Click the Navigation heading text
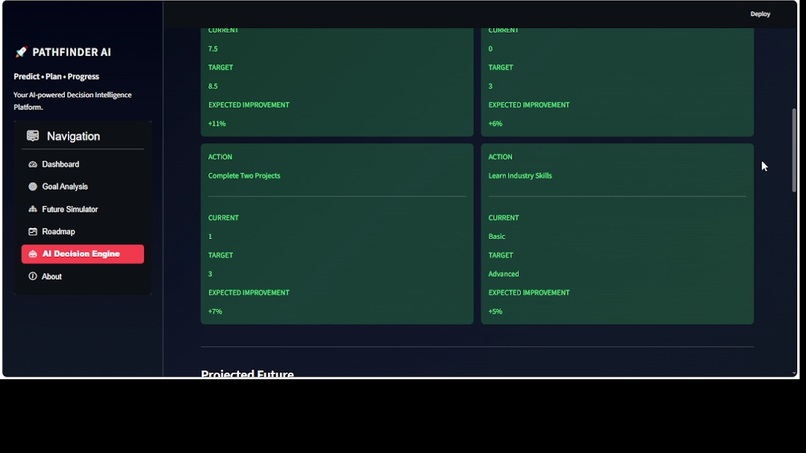The image size is (806, 453). pos(74,136)
